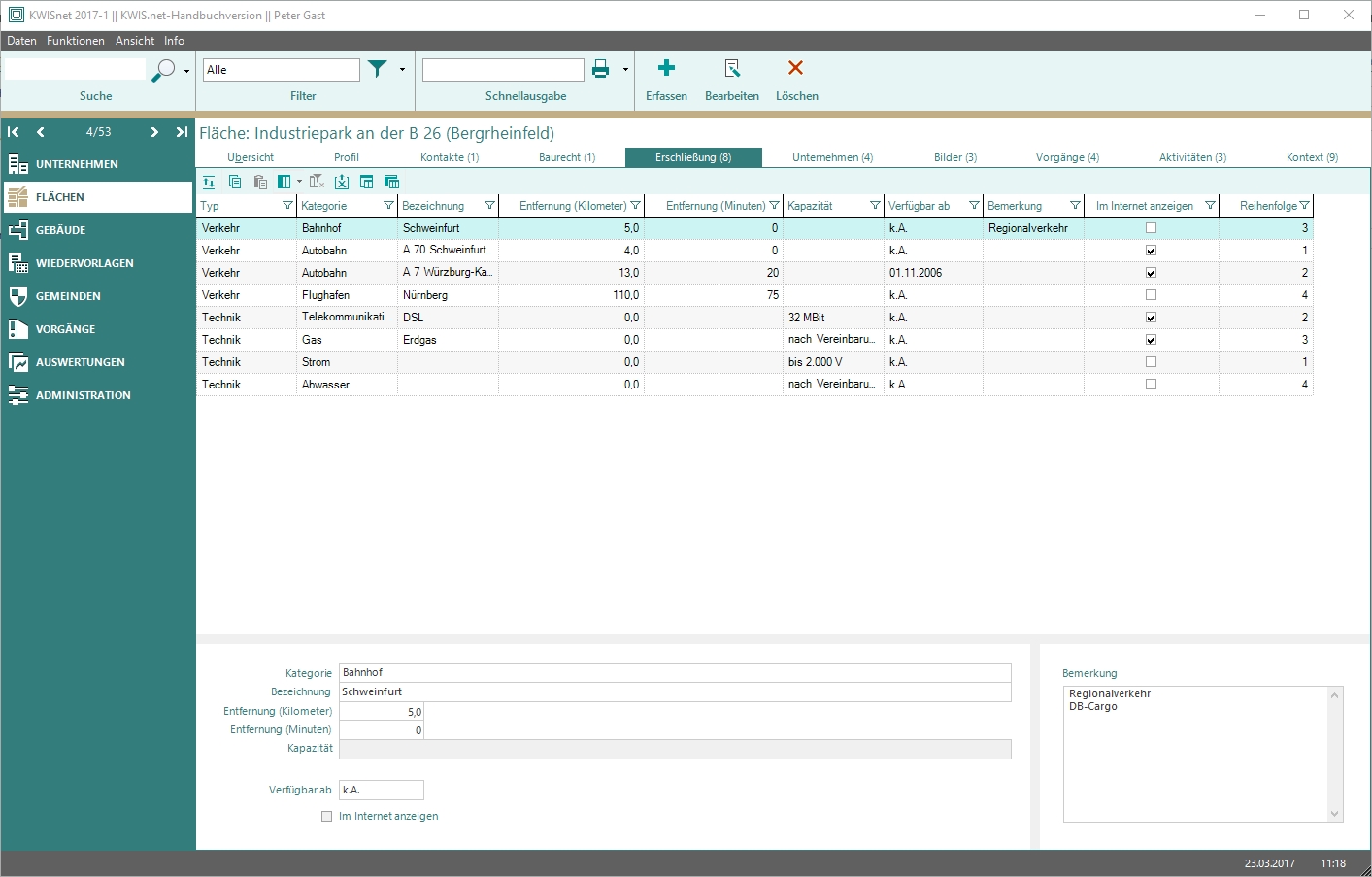Go to the next record arrow
This screenshot has height=877, width=1372.
point(154,132)
